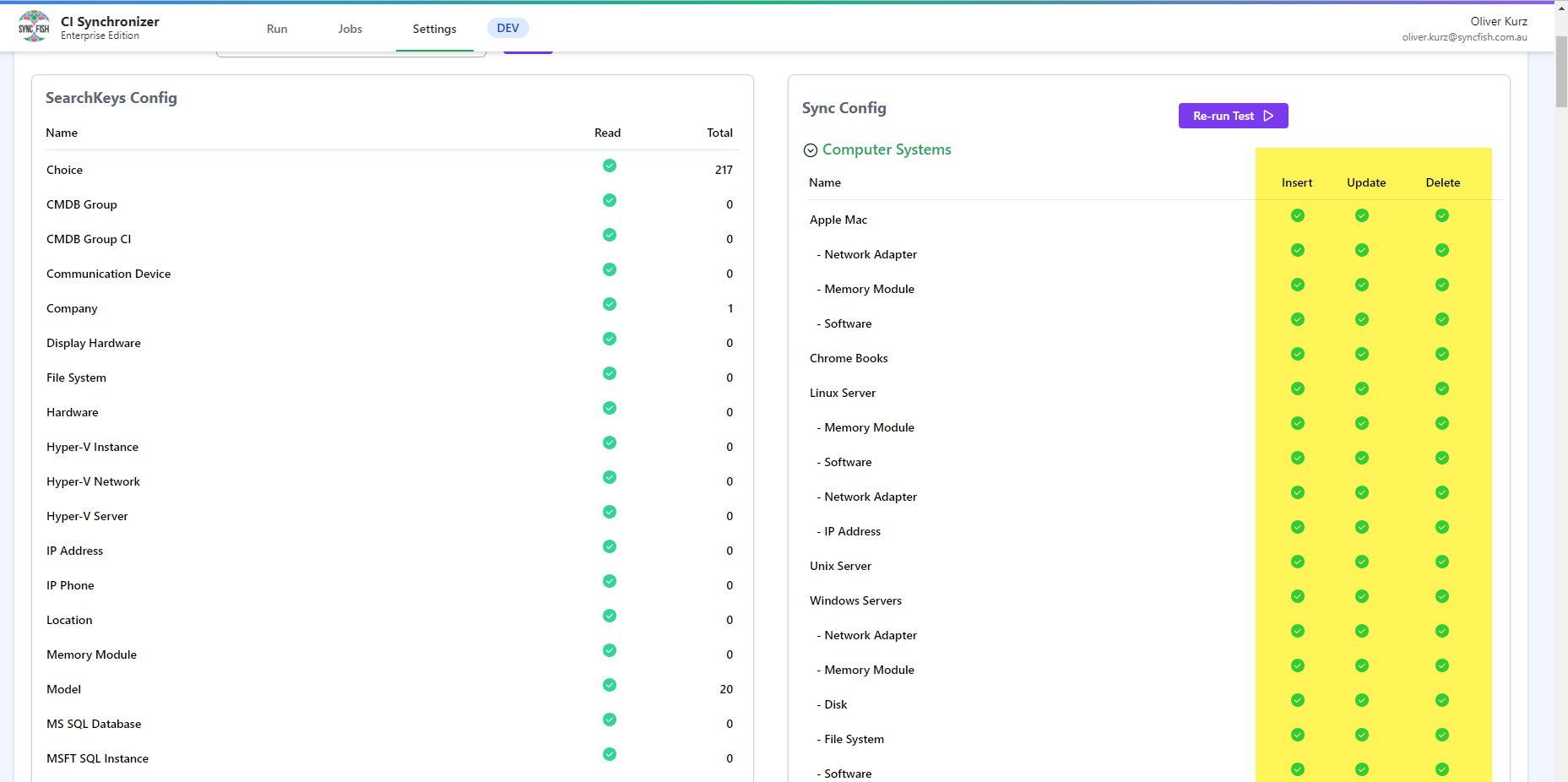Viewport: 1568px width, 782px height.
Task: Click the Read column header
Action: [607, 133]
